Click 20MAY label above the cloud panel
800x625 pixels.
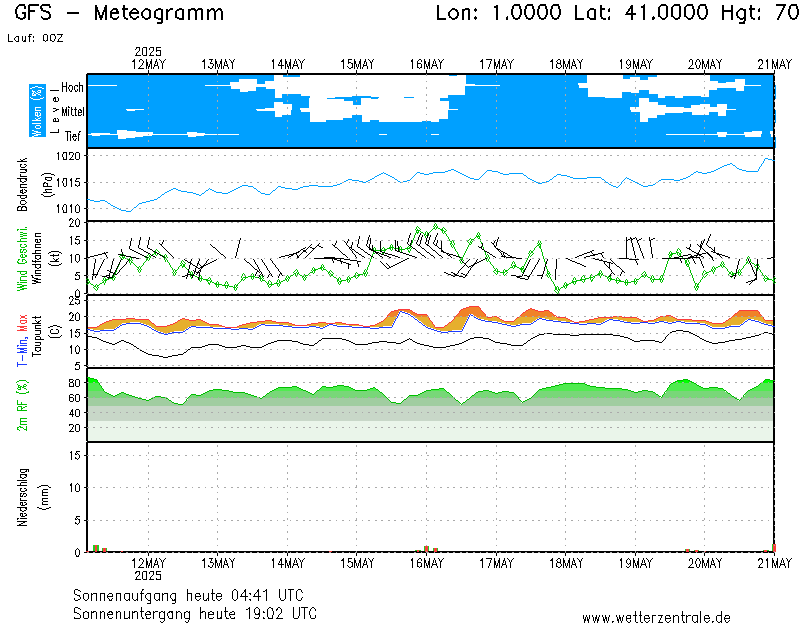tap(705, 64)
